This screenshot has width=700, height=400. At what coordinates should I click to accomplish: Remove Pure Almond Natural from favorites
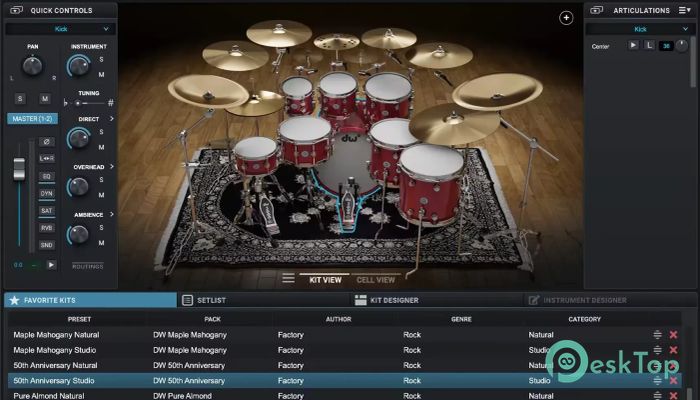pyautogui.click(x=673, y=396)
